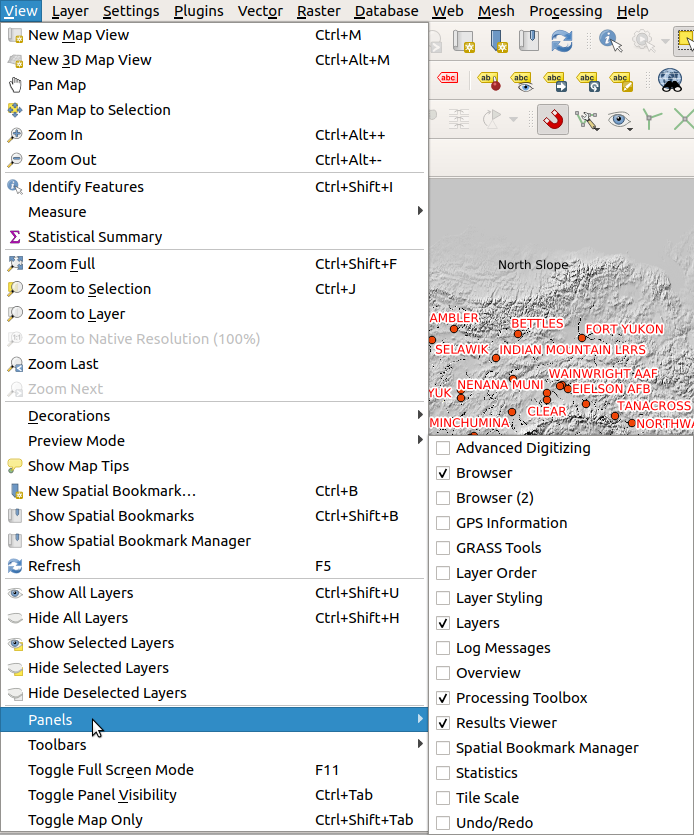The width and height of the screenshot is (694, 835).
Task: Uncheck the Browser panel
Action: [443, 473]
